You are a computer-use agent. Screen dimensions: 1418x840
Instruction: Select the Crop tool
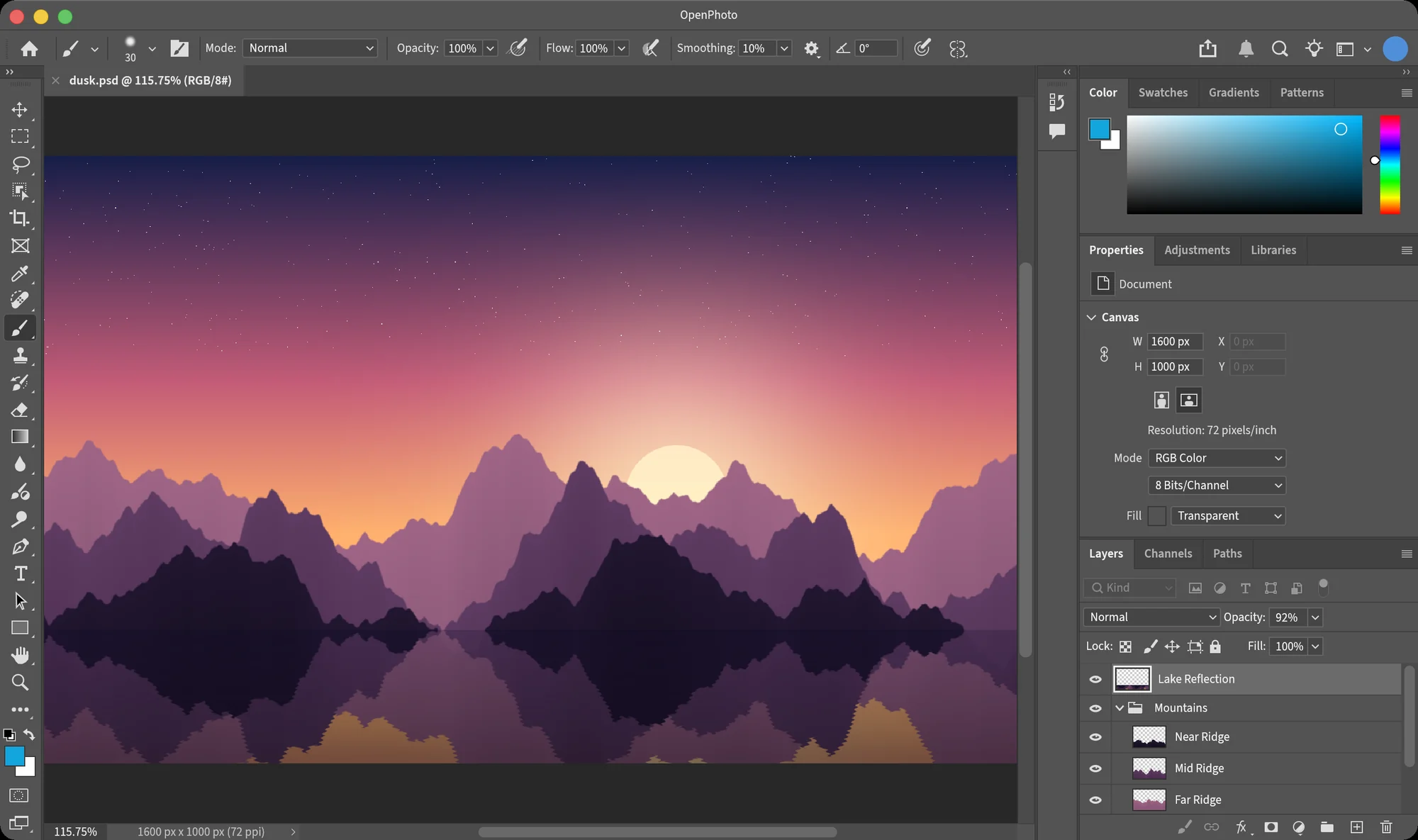20,218
